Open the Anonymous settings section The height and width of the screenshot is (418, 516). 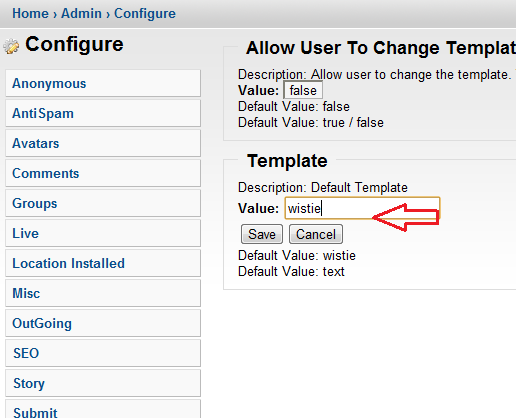tap(103, 83)
